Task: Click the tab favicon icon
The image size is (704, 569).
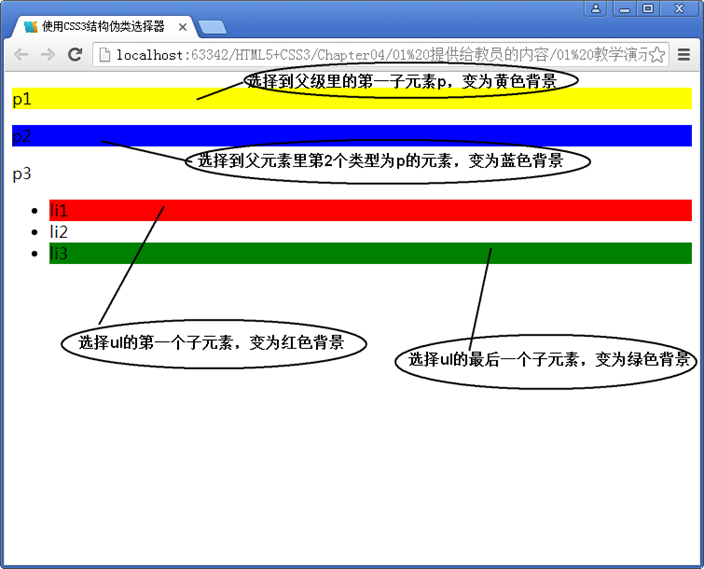Action: pos(31,27)
